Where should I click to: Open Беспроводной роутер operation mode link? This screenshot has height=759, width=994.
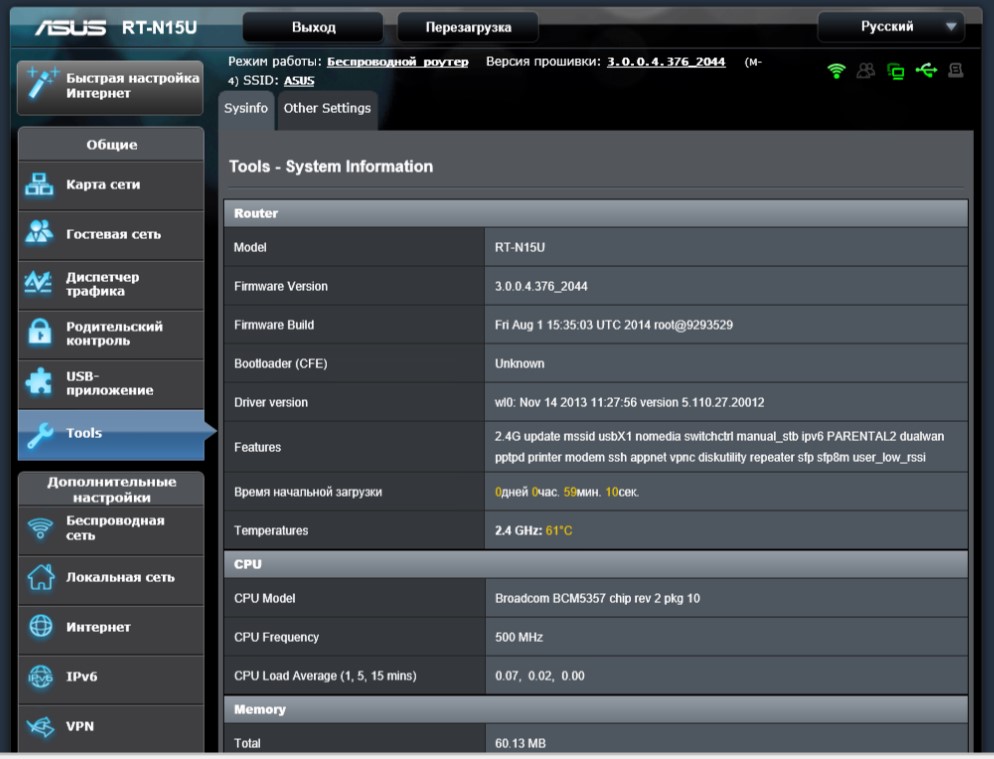point(398,62)
